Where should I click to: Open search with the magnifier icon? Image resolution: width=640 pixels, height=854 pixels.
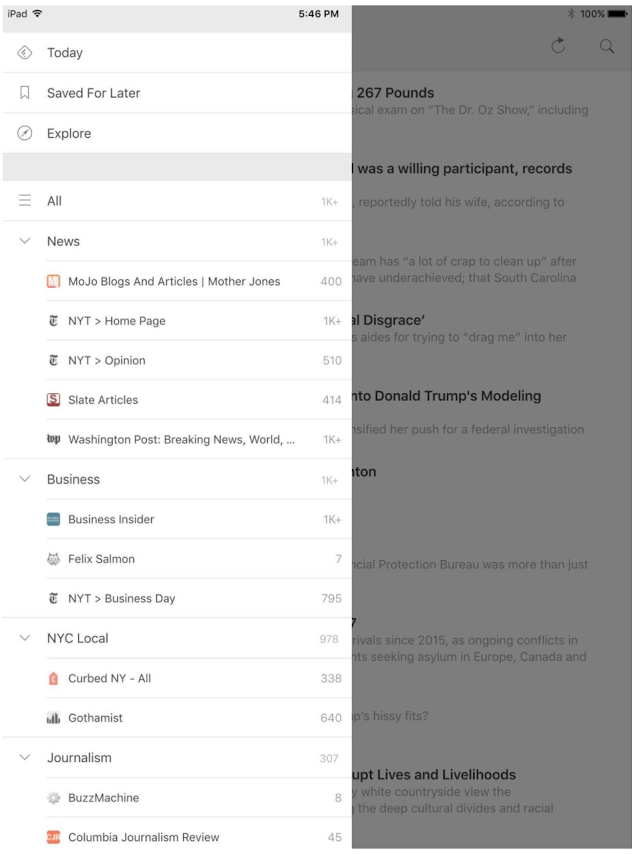point(607,46)
